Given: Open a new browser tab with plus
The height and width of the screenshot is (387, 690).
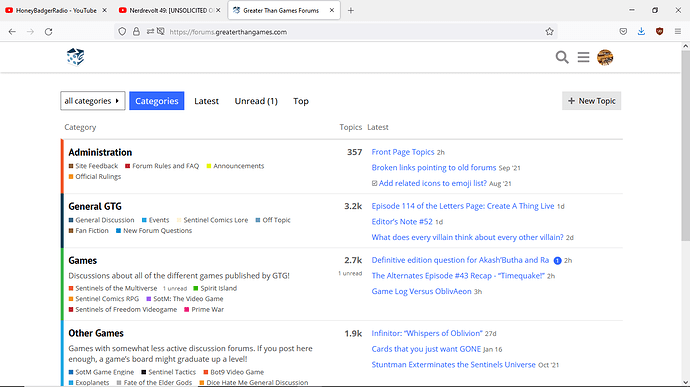Looking at the screenshot, I should point(351,11).
